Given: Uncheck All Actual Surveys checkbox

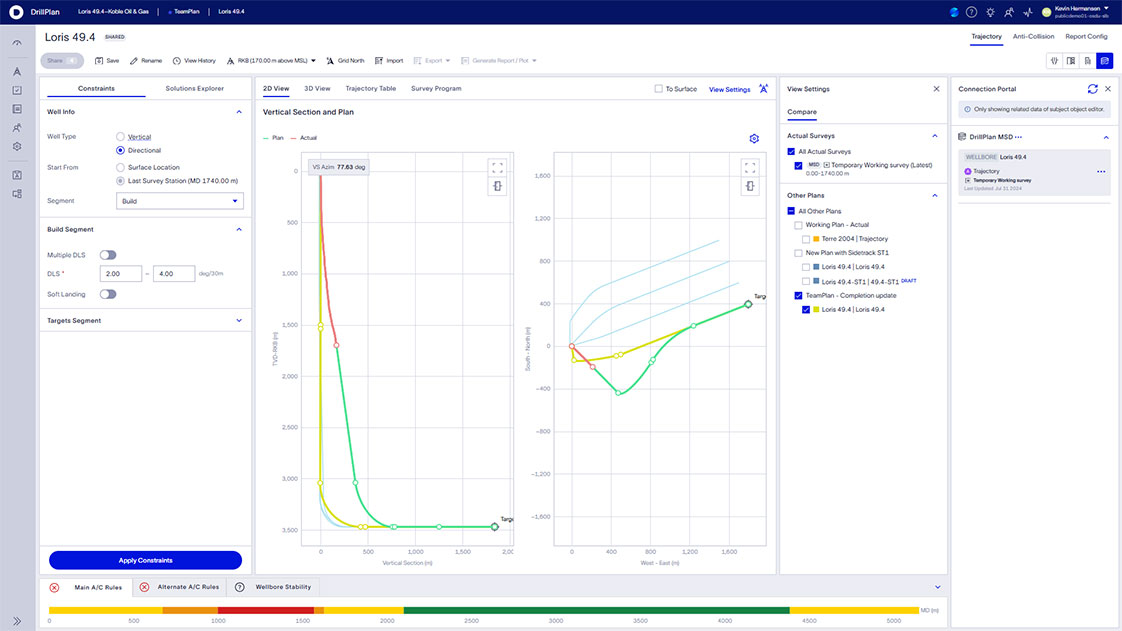Looking at the screenshot, I should 791,152.
